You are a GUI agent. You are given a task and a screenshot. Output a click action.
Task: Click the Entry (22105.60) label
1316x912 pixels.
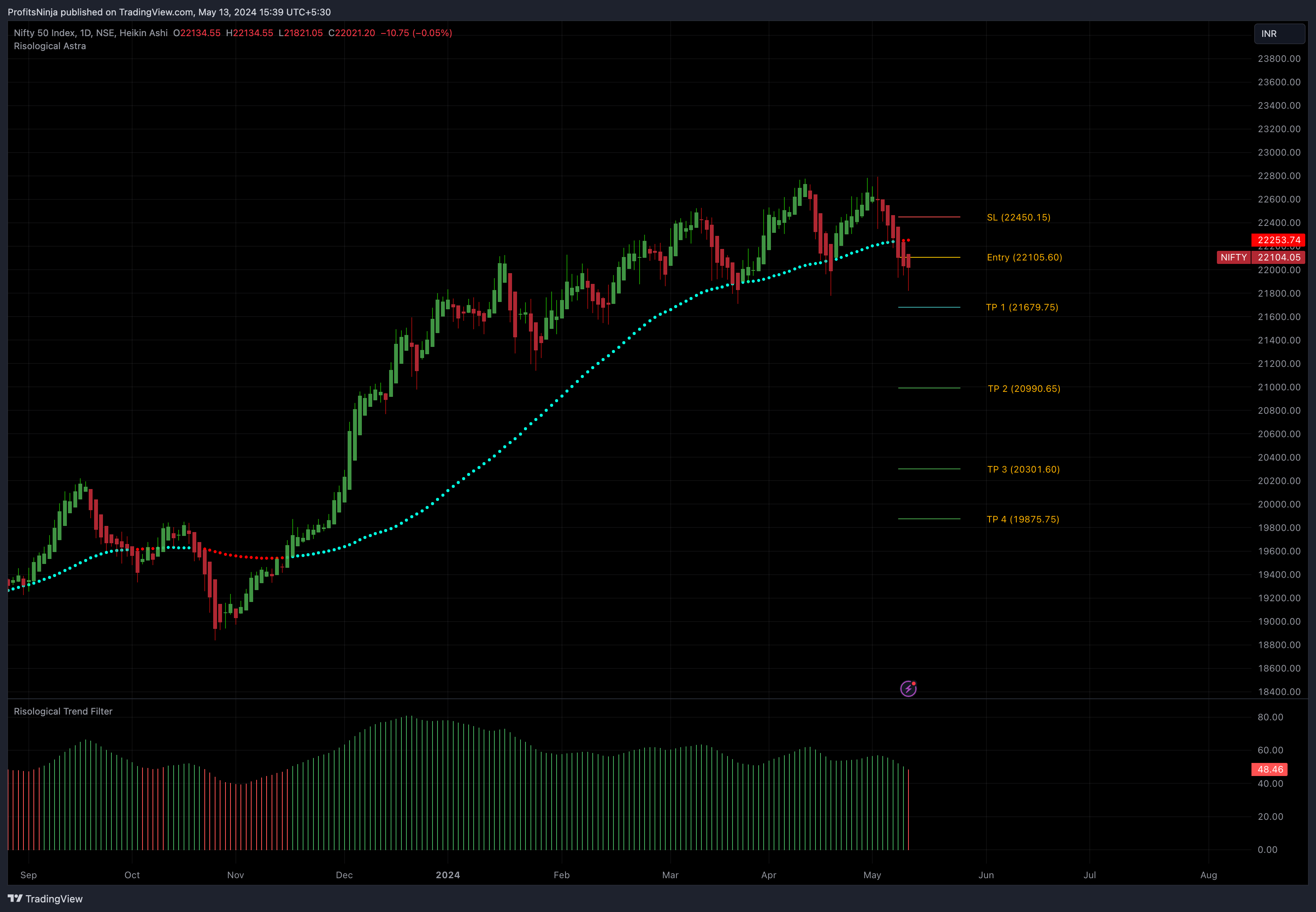[x=1024, y=257]
